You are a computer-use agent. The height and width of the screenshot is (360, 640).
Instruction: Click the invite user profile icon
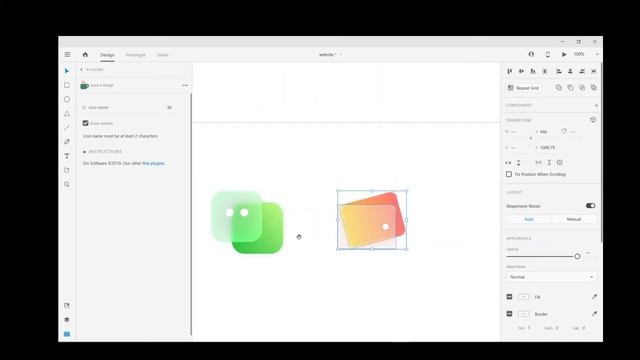[x=531, y=54]
